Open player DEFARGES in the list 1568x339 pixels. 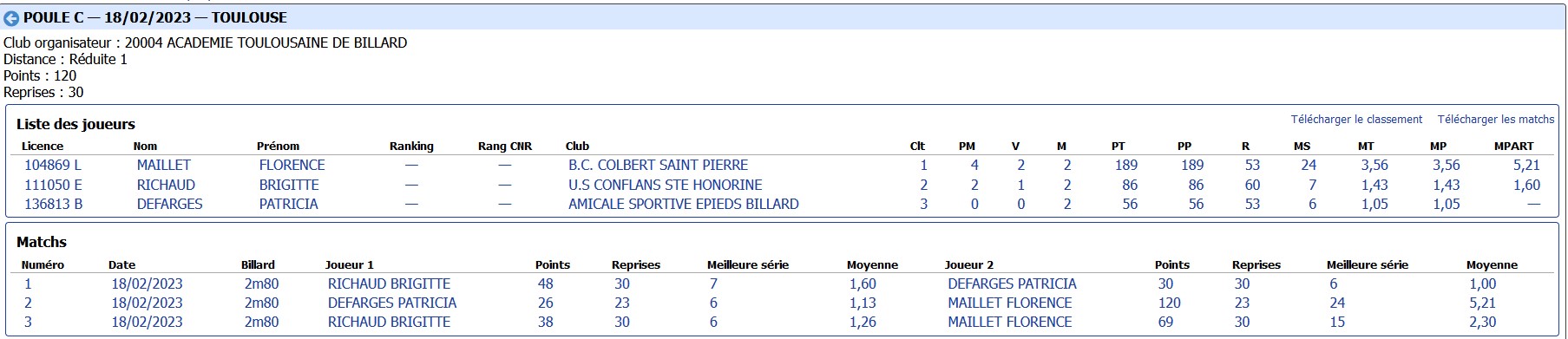tap(169, 204)
